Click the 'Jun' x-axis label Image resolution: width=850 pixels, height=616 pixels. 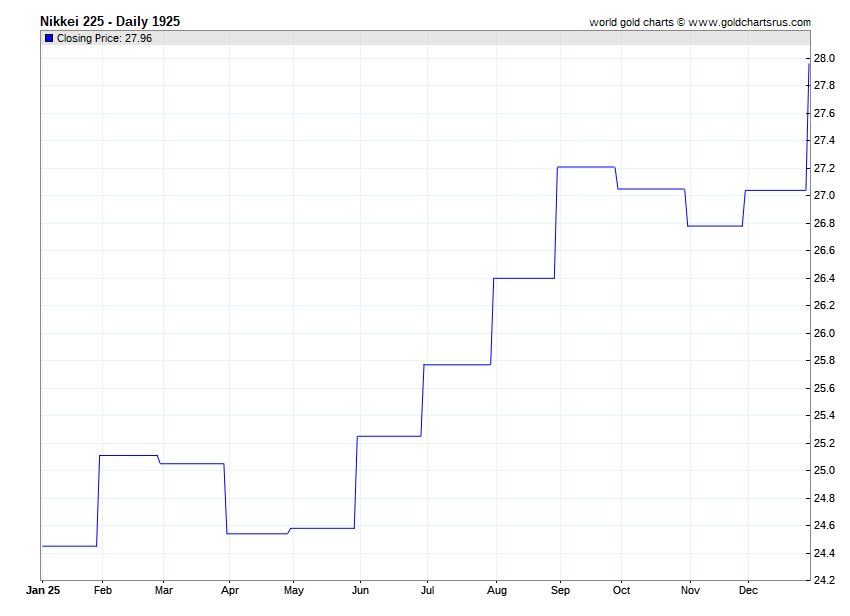click(x=360, y=590)
